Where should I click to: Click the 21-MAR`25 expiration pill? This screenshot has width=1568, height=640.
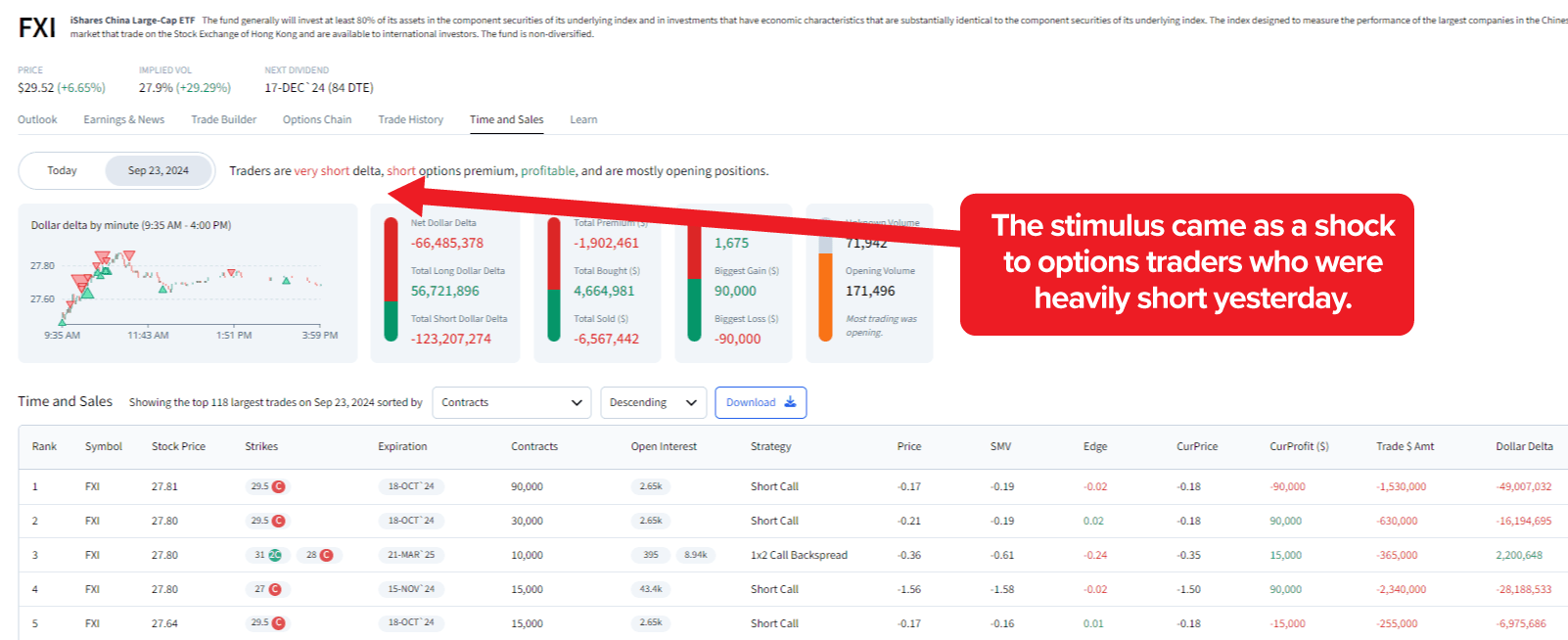(x=411, y=555)
